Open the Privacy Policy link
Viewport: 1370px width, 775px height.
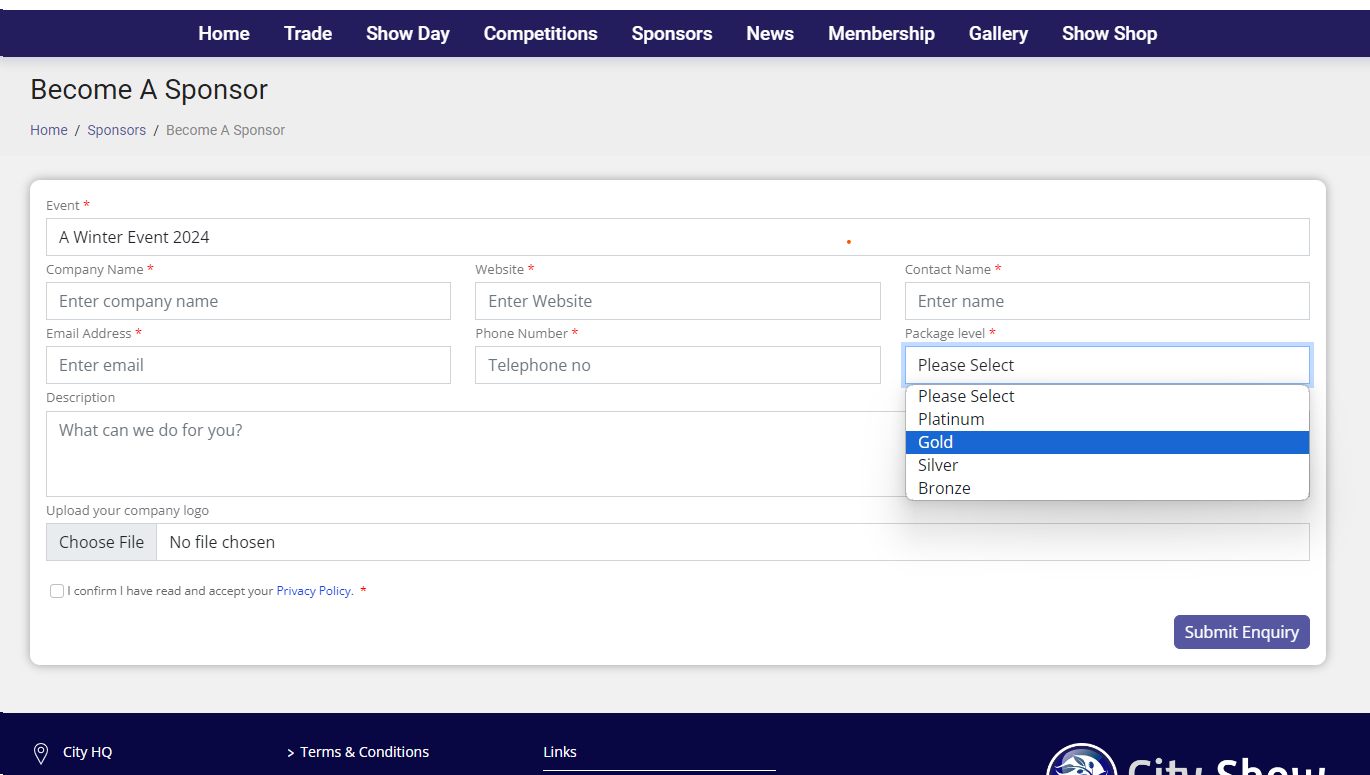coord(313,591)
